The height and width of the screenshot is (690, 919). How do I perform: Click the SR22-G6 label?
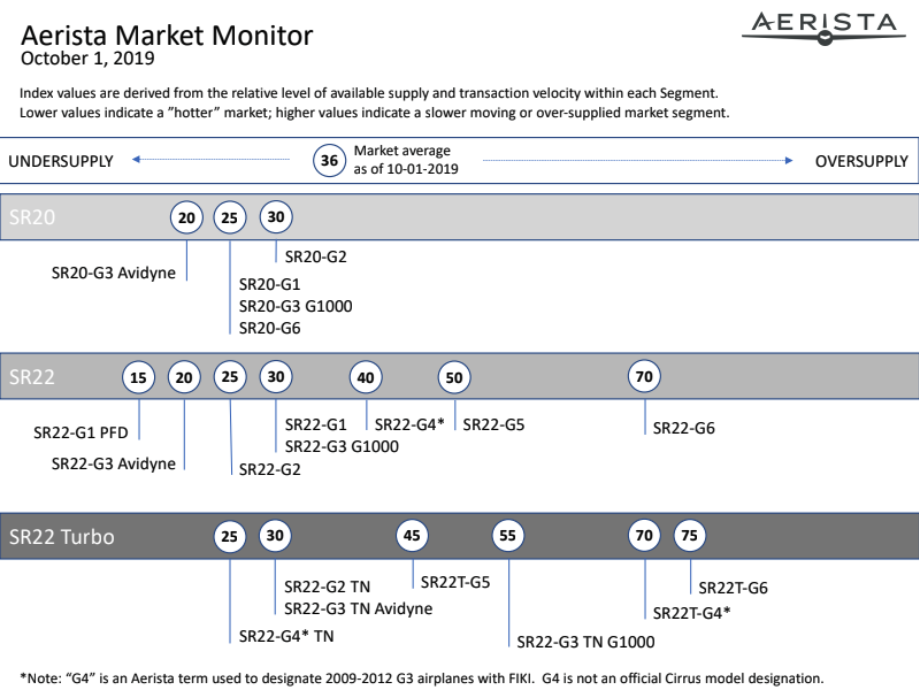pos(684,428)
